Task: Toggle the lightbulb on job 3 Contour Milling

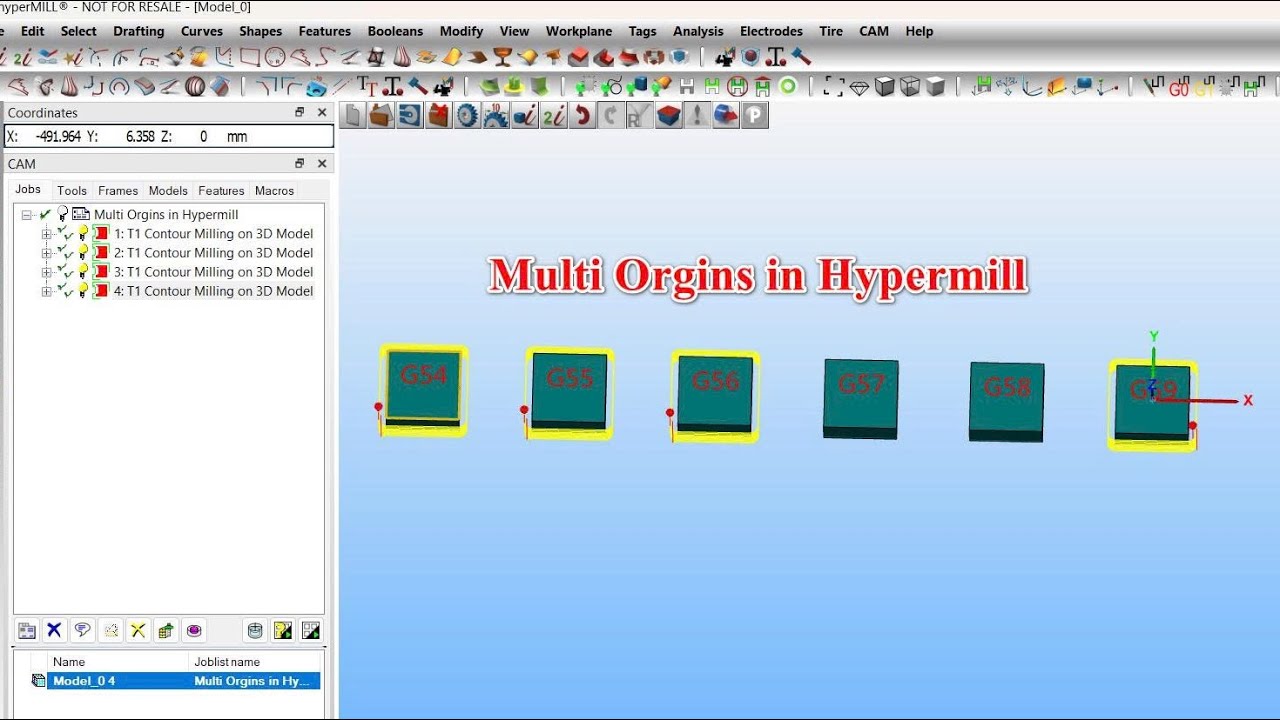Action: [83, 272]
